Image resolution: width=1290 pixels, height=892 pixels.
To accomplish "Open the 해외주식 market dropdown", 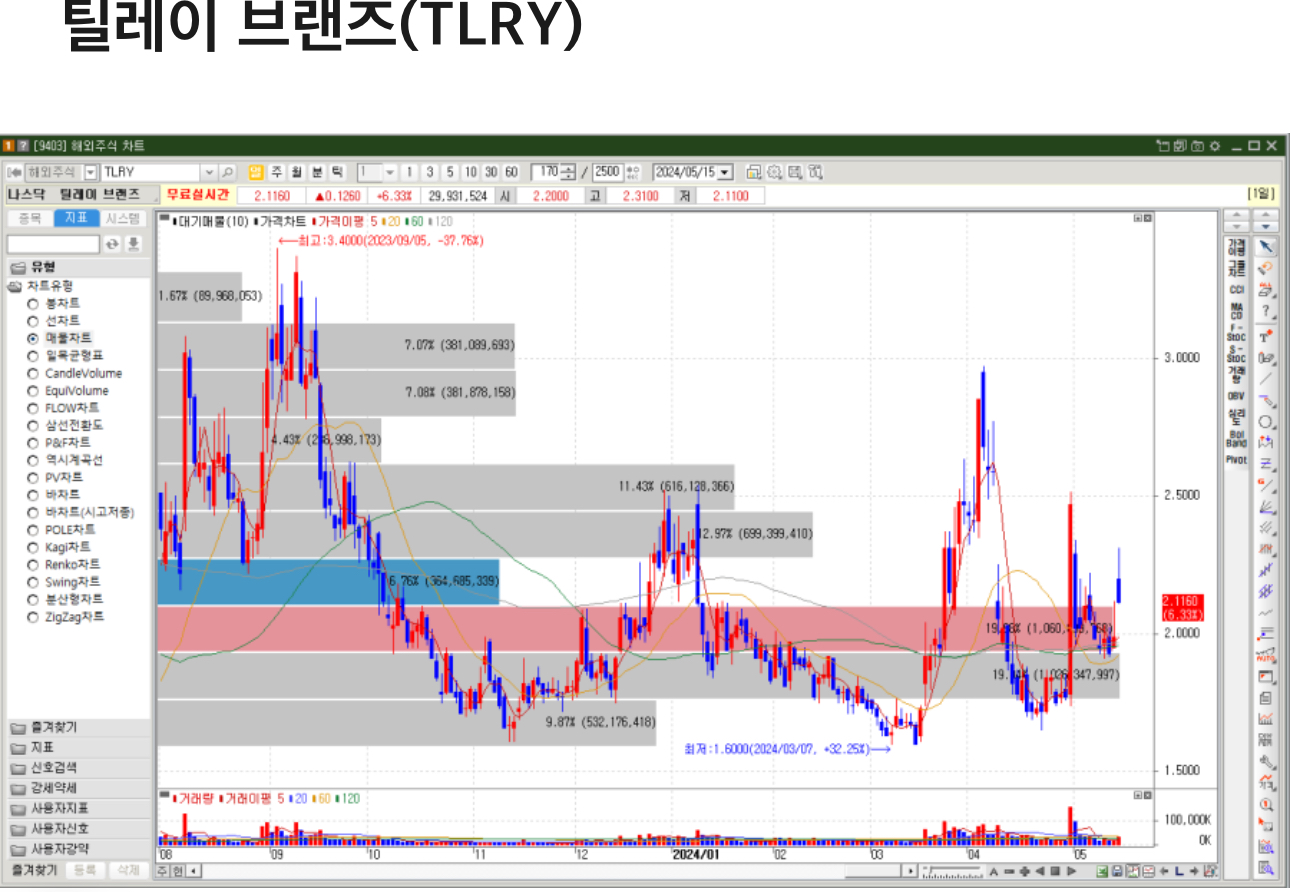I will (x=91, y=172).
